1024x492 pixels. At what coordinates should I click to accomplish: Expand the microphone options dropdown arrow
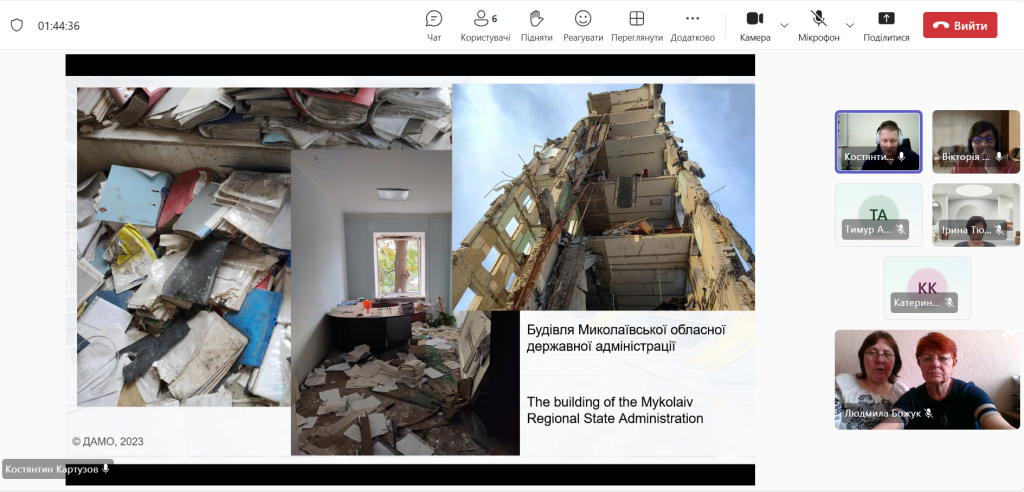850,25
